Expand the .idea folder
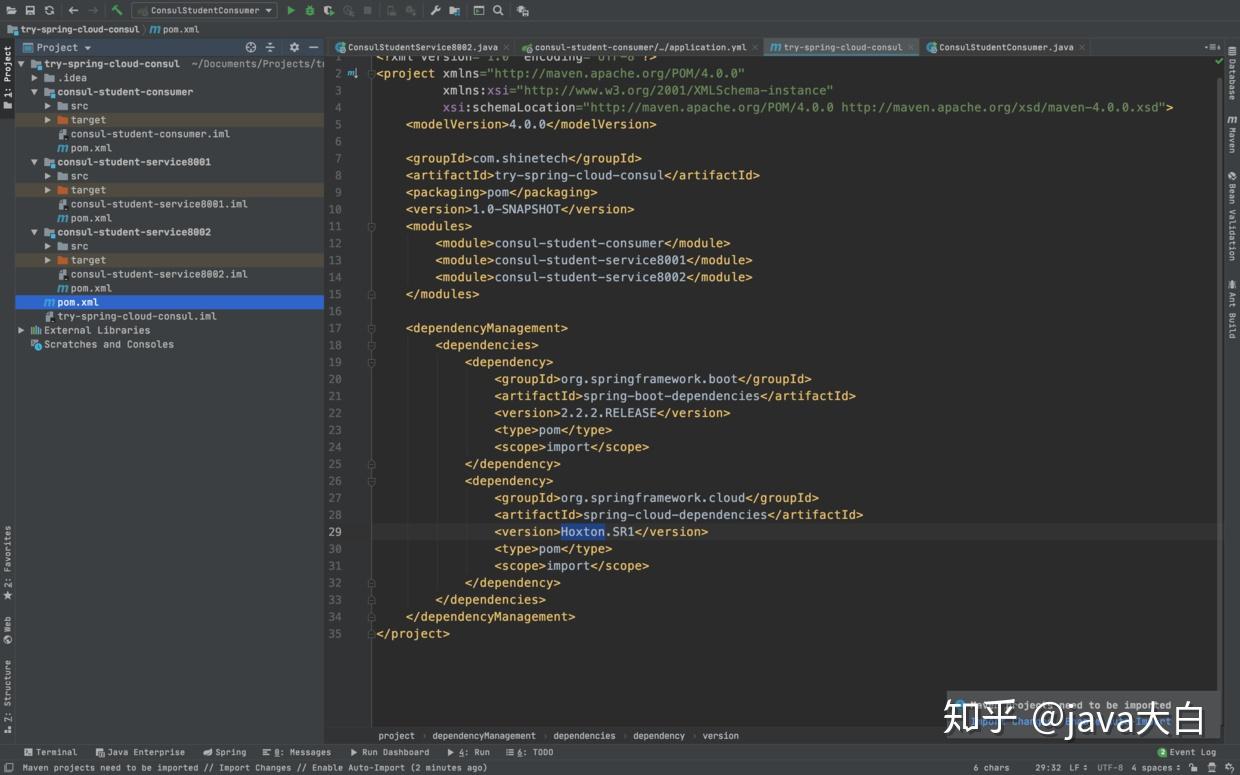The width and height of the screenshot is (1240, 775). coord(35,77)
